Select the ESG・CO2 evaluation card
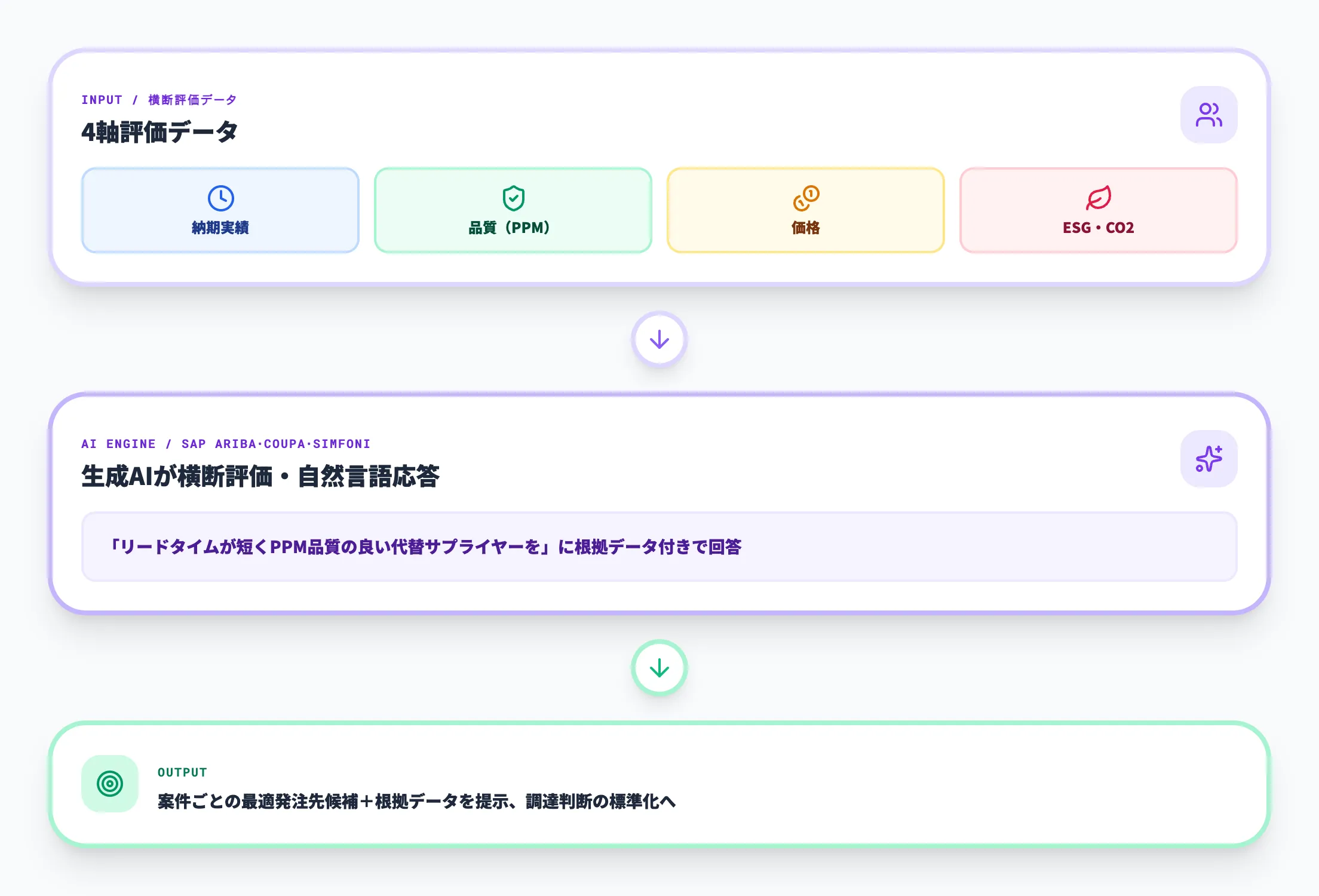This screenshot has height=896, width=1319. tap(1099, 210)
